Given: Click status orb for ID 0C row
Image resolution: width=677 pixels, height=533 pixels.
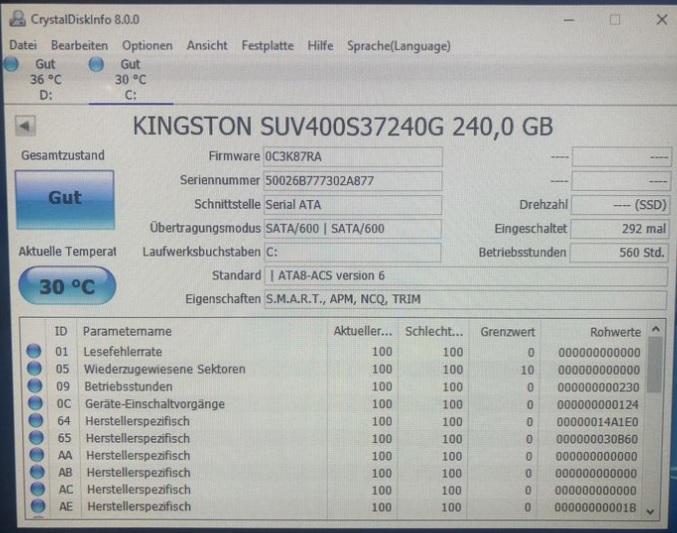Looking at the screenshot, I should point(35,403).
